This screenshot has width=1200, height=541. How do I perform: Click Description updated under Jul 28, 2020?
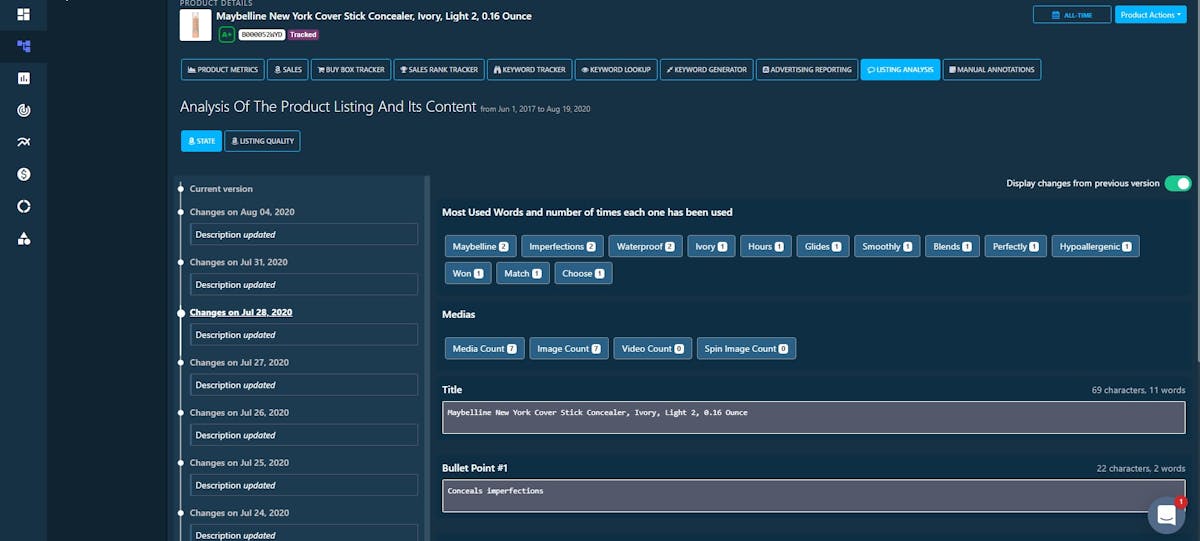[x=304, y=334]
